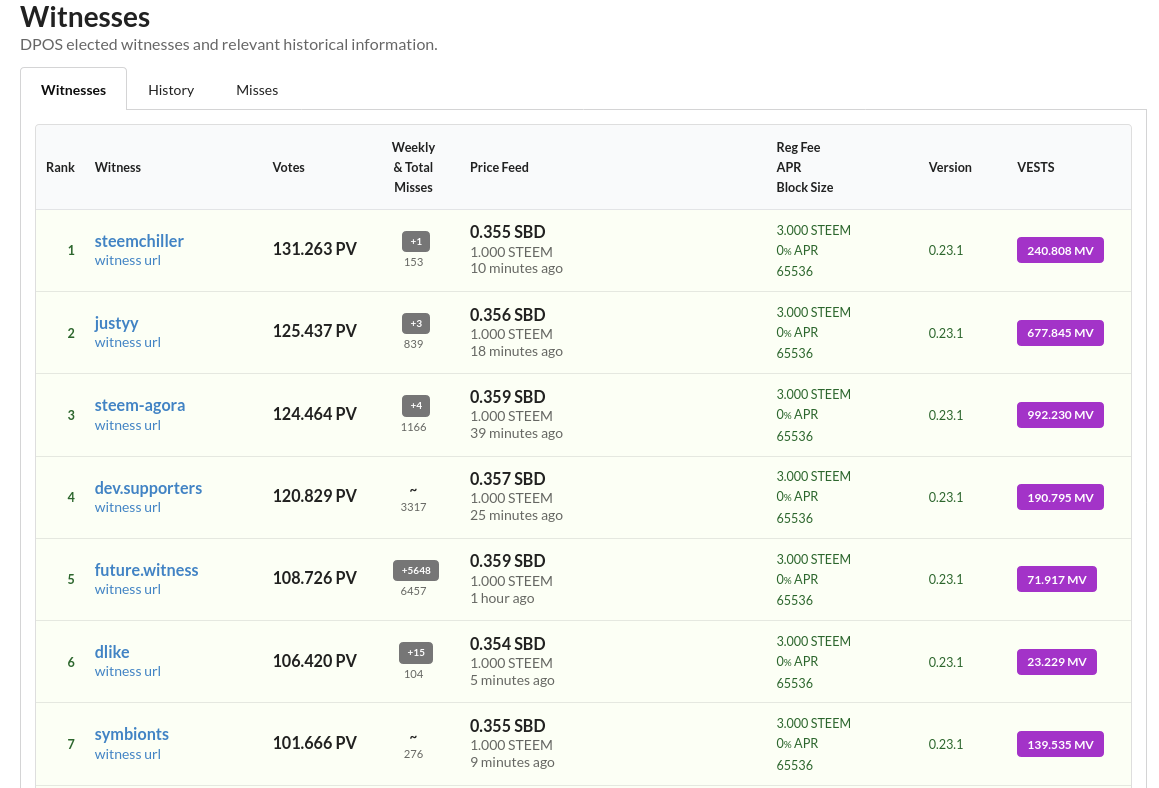Viewport: 1159px width, 788px height.
Task: Follow witness url link under steemchiller
Action: [x=127, y=260]
